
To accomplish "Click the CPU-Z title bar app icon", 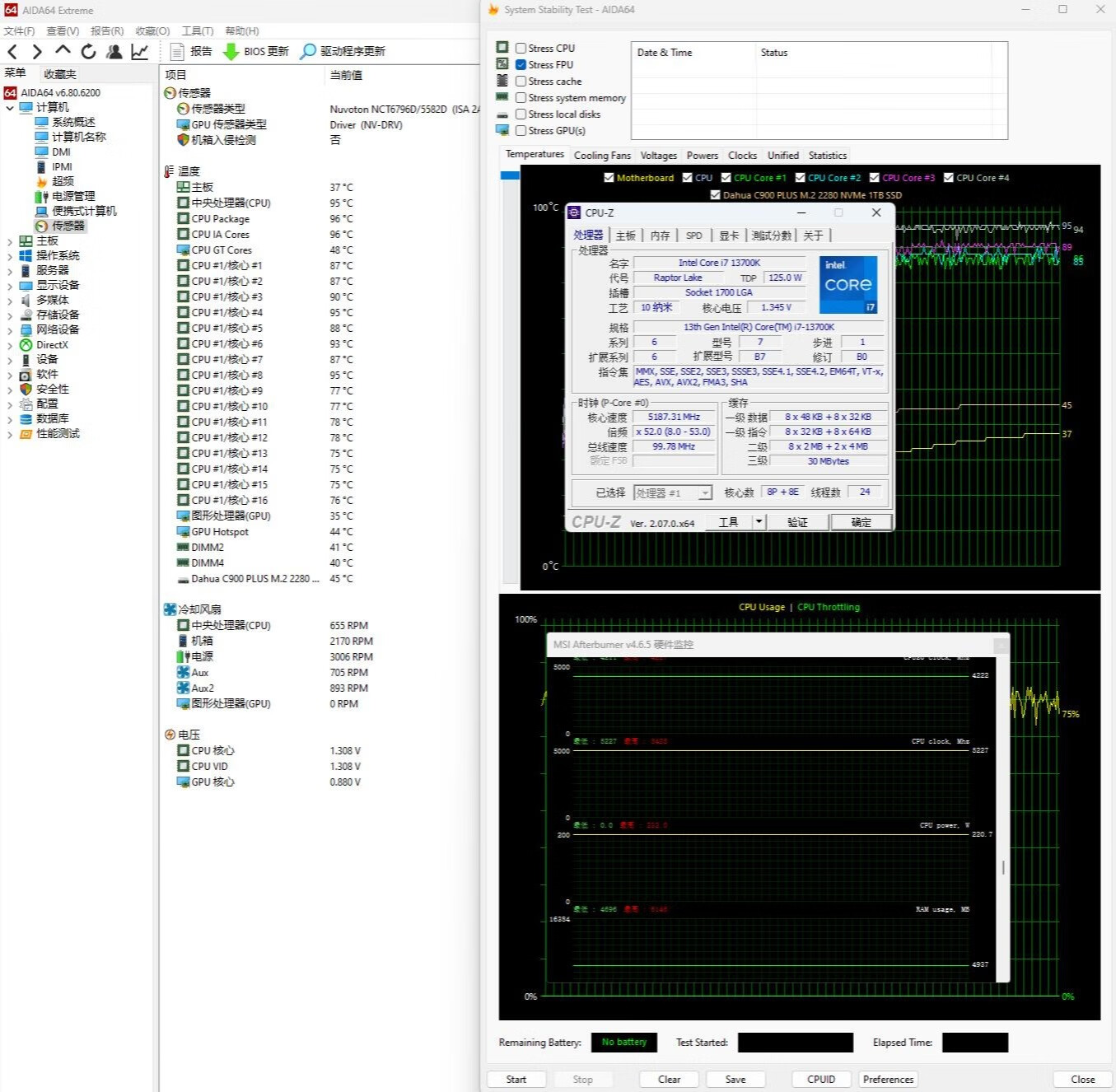I will coord(575,212).
